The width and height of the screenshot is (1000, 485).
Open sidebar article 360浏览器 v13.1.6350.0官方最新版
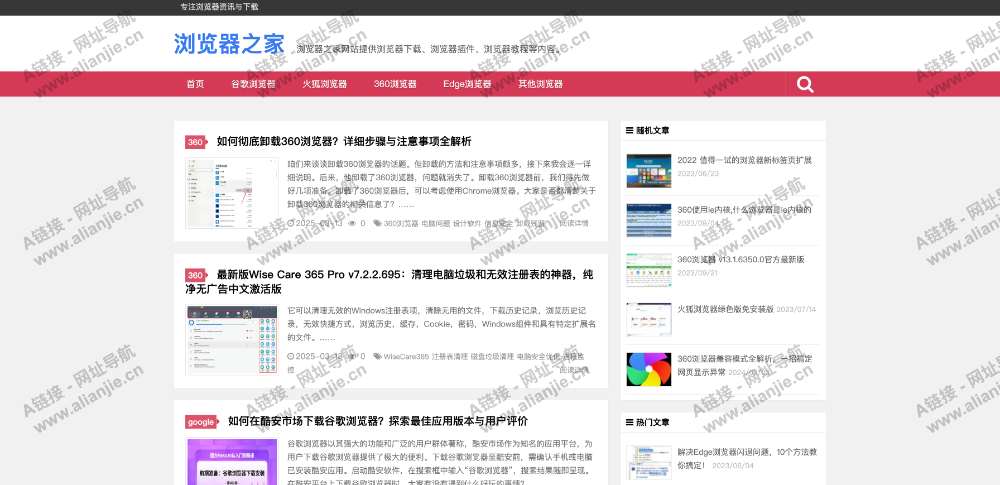click(741, 260)
